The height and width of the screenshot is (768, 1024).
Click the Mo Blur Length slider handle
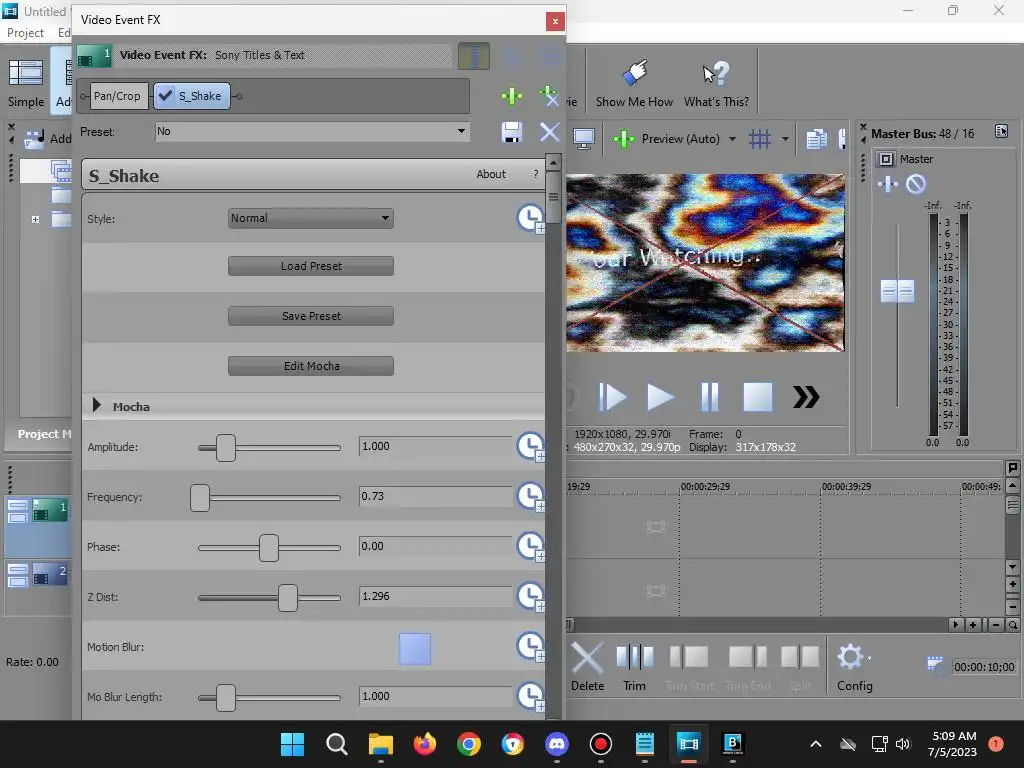tap(226, 698)
